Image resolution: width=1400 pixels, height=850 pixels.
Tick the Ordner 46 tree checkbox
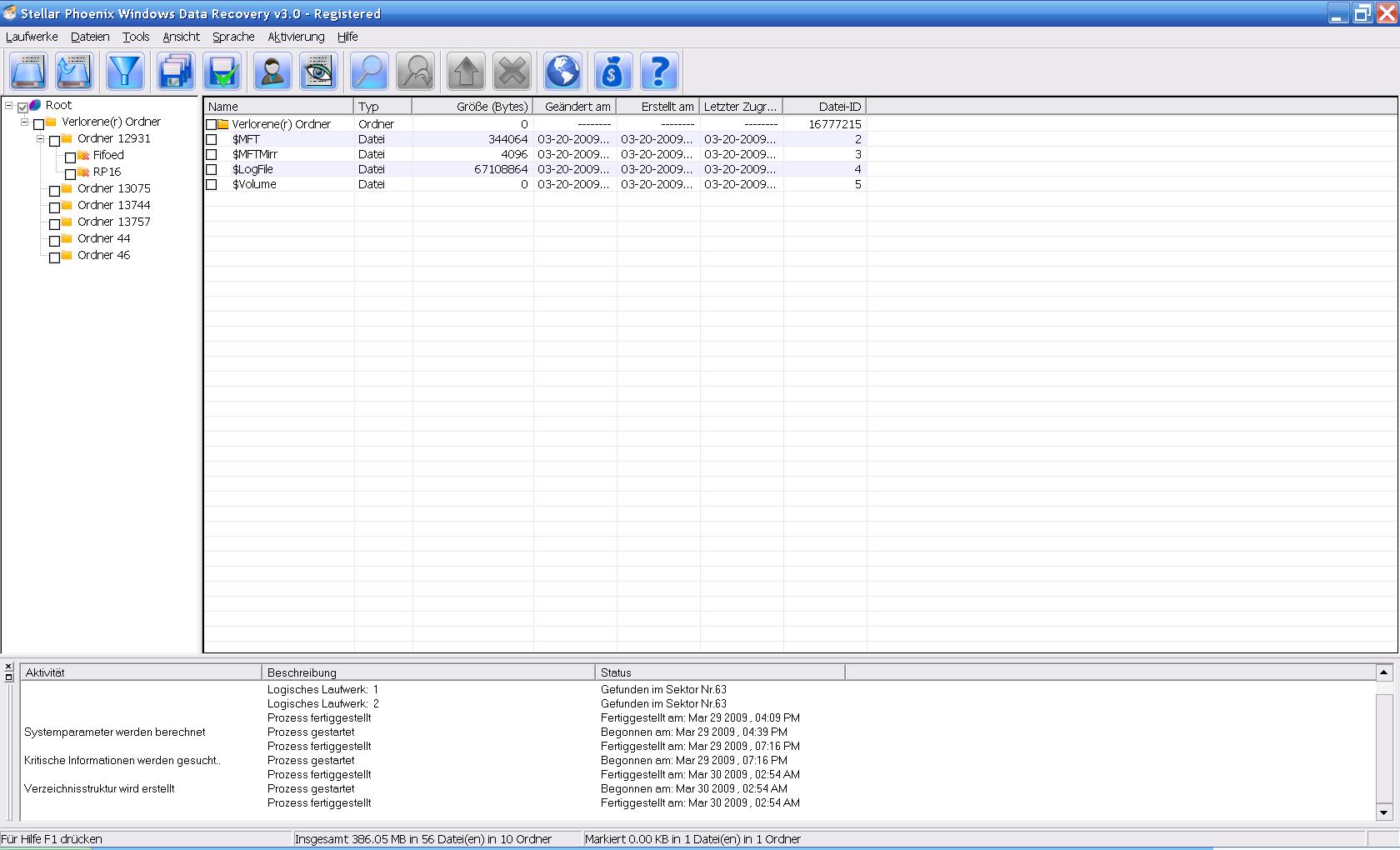(54, 257)
